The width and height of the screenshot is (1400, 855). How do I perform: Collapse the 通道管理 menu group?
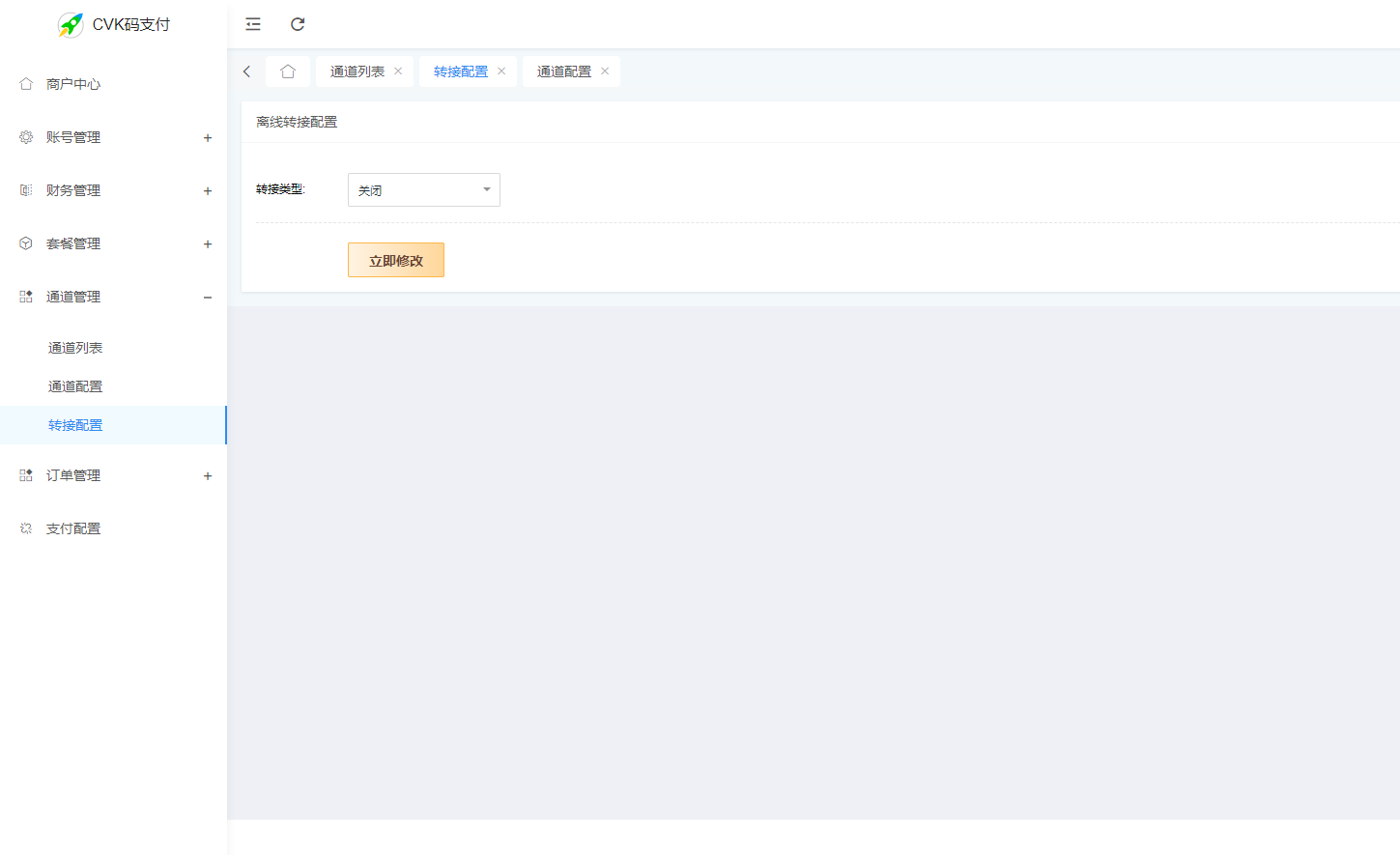[208, 298]
